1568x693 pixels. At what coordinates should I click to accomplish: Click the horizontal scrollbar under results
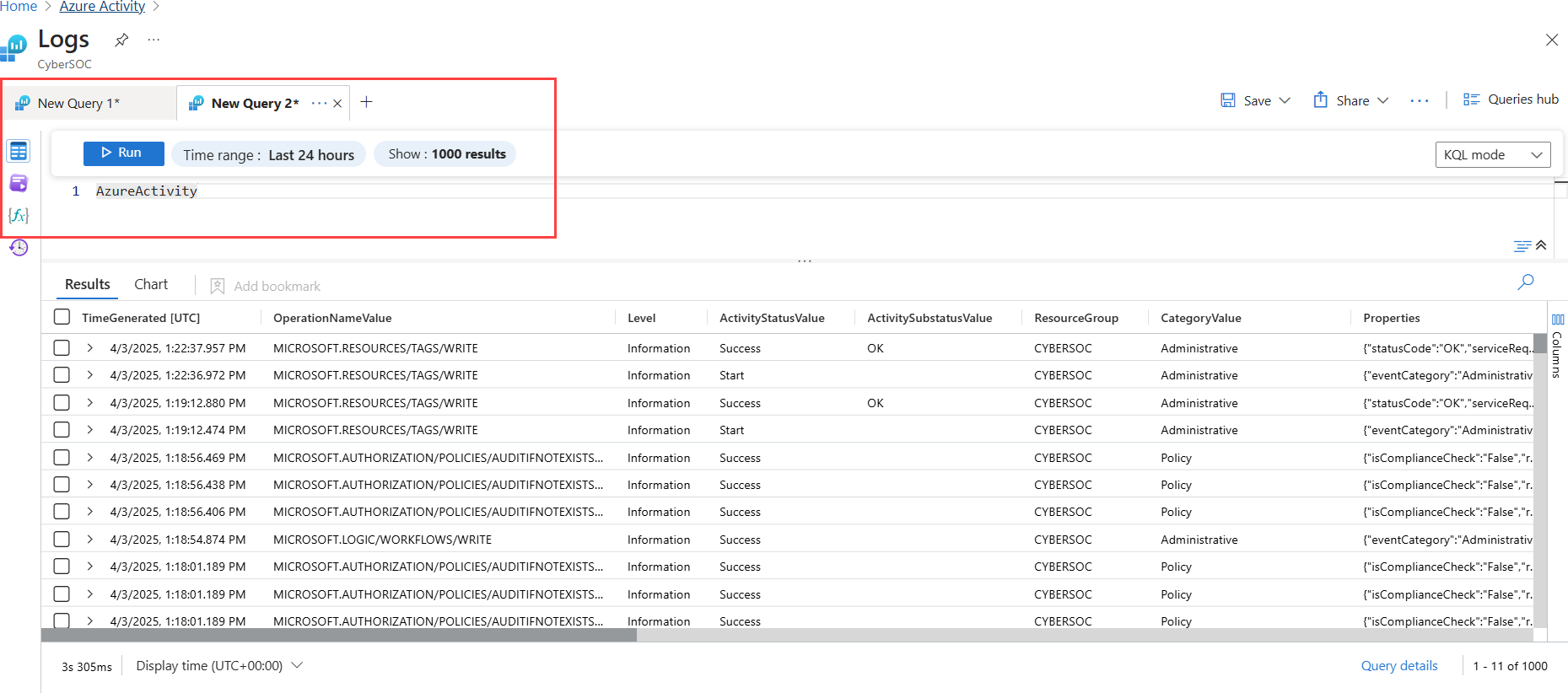tap(339, 635)
